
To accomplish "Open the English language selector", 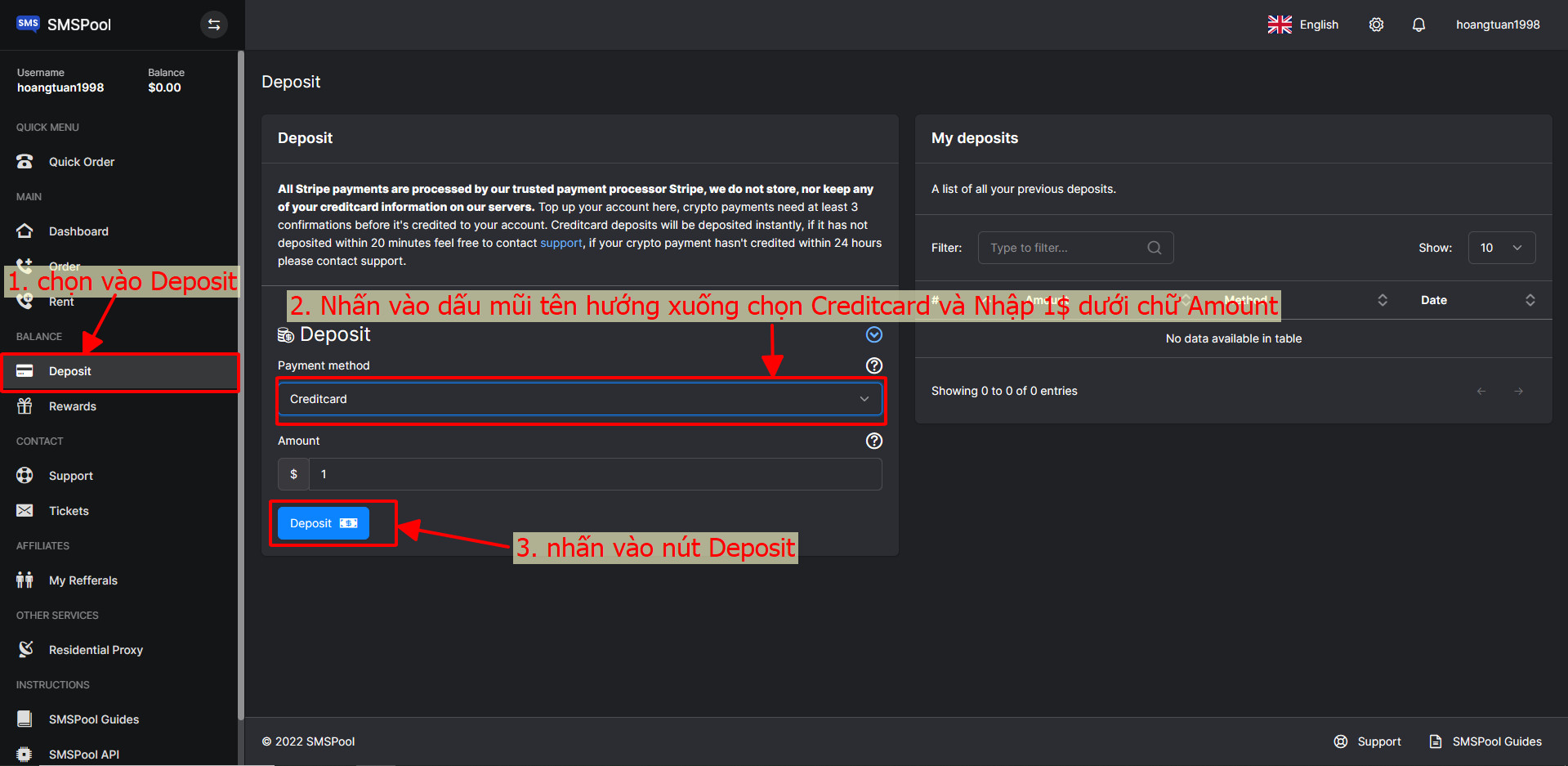I will [1303, 25].
